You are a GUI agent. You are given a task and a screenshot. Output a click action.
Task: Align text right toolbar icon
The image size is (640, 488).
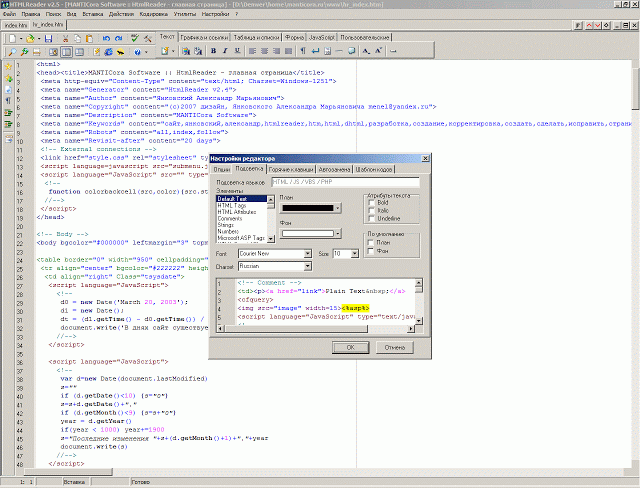click(276, 51)
